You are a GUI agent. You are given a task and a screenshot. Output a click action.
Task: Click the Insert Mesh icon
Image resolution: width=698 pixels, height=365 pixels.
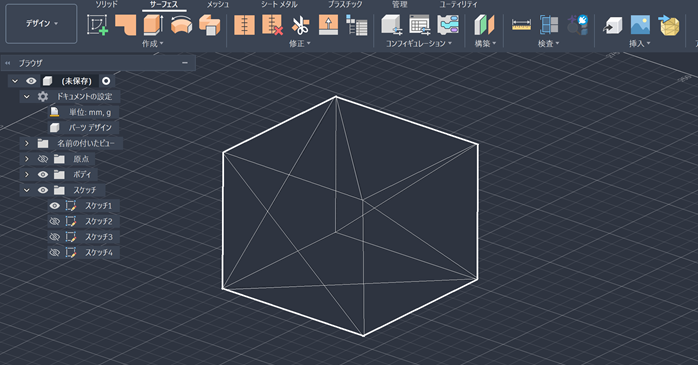click(x=669, y=24)
